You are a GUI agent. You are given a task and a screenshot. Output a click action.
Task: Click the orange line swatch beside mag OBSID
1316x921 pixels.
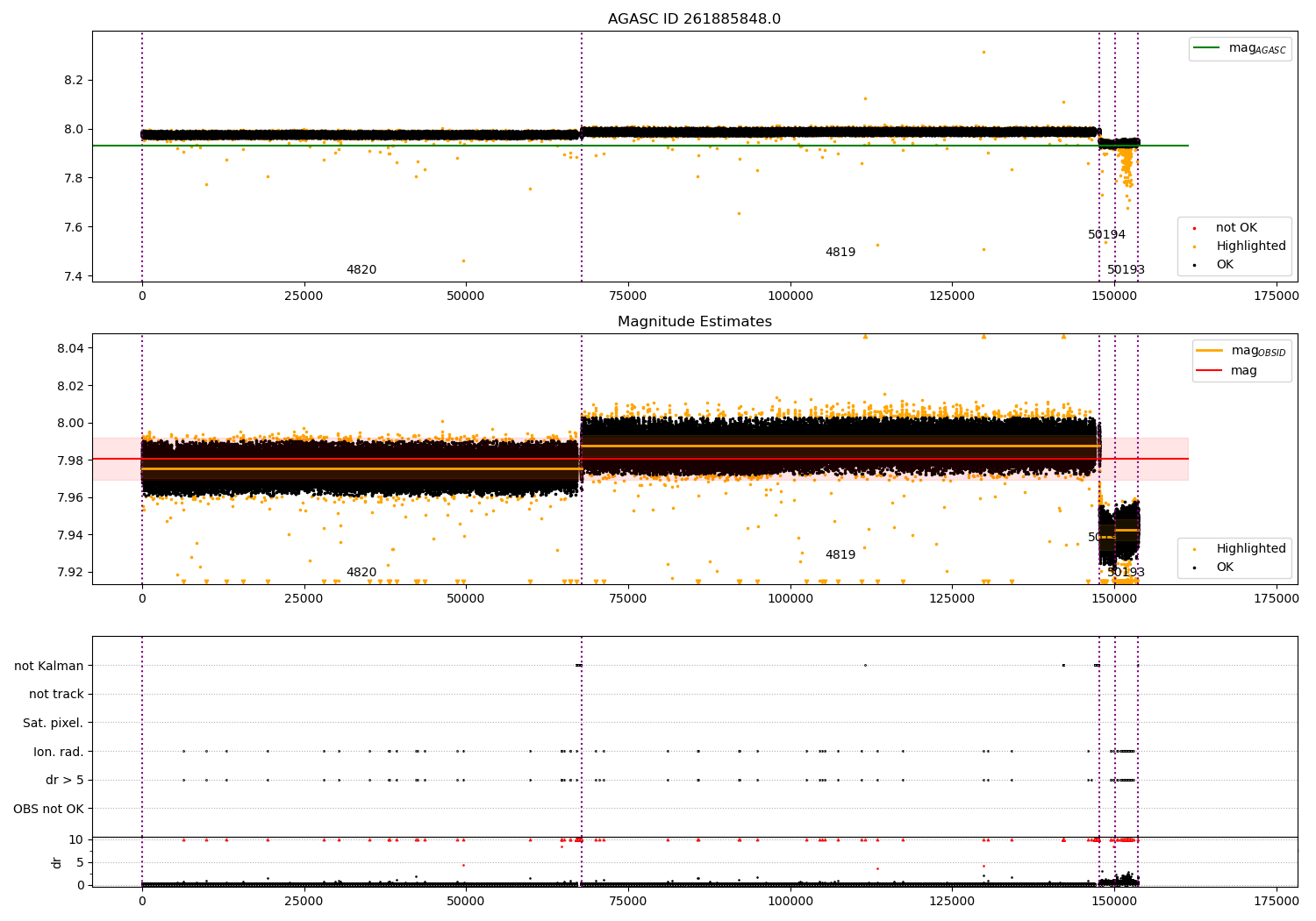(x=1210, y=351)
